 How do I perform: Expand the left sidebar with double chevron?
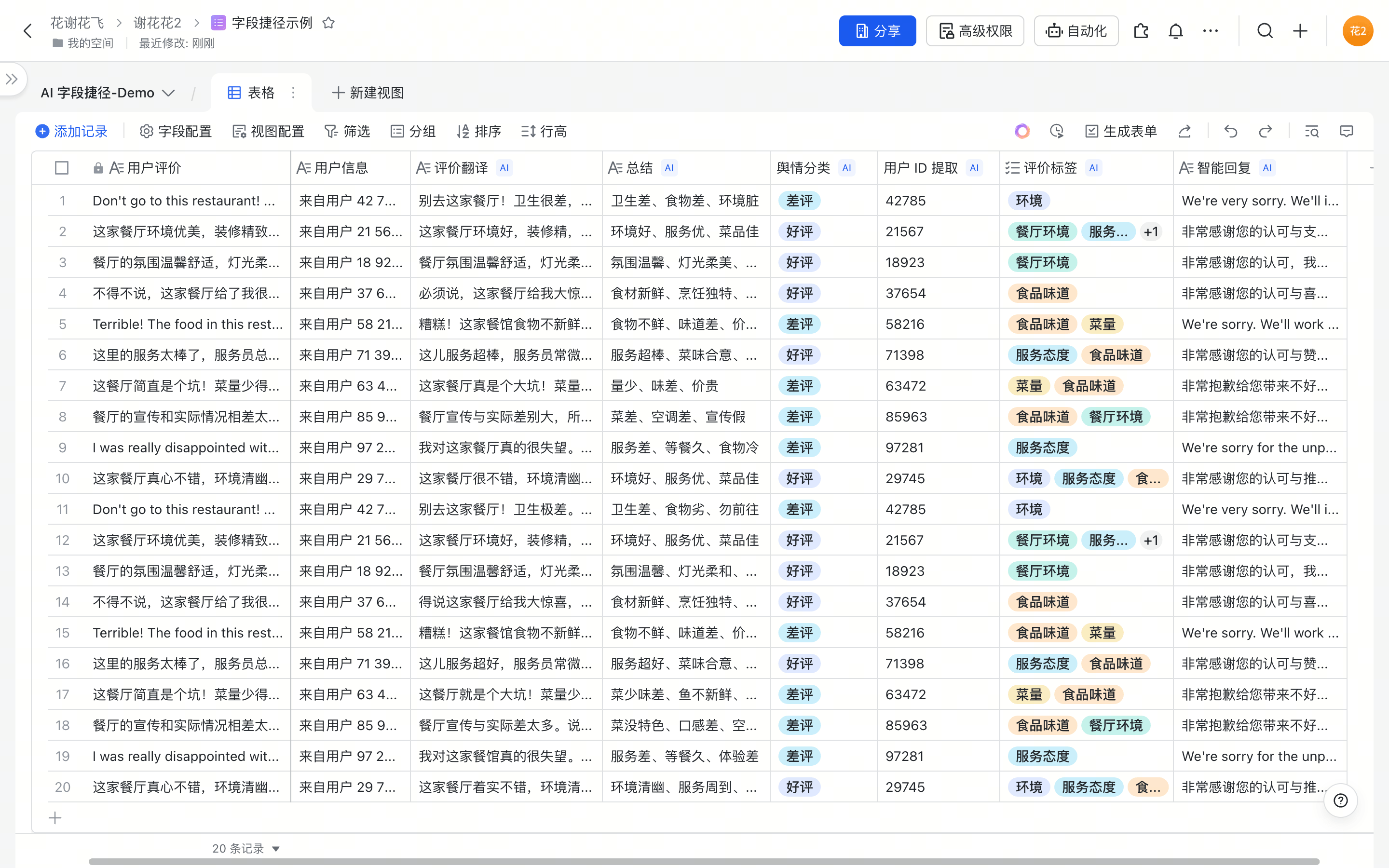[12, 79]
